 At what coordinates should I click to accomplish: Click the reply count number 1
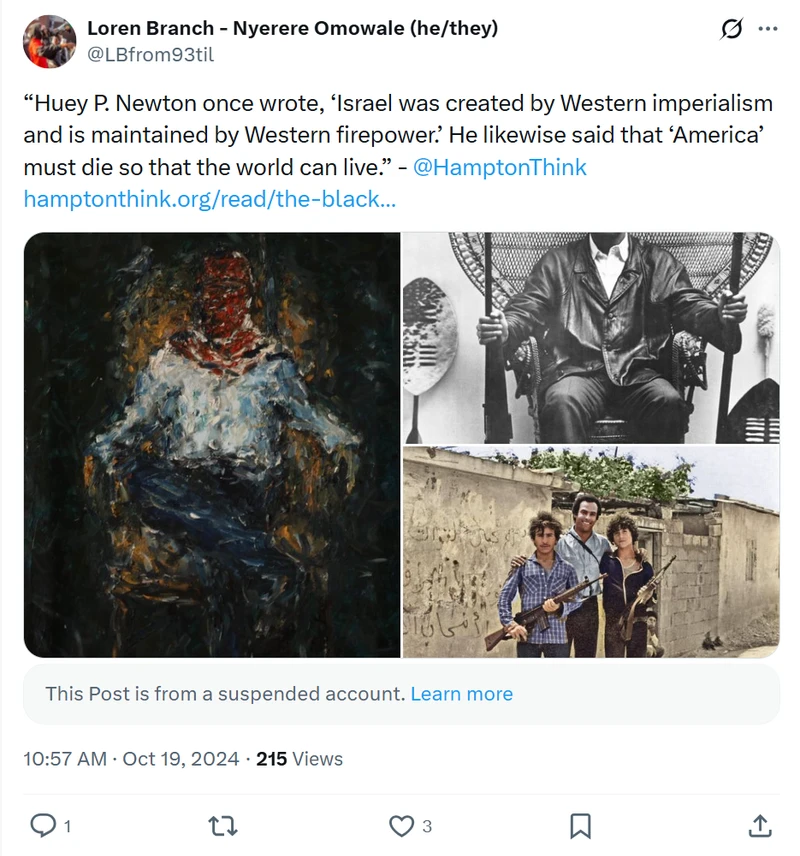[67, 827]
